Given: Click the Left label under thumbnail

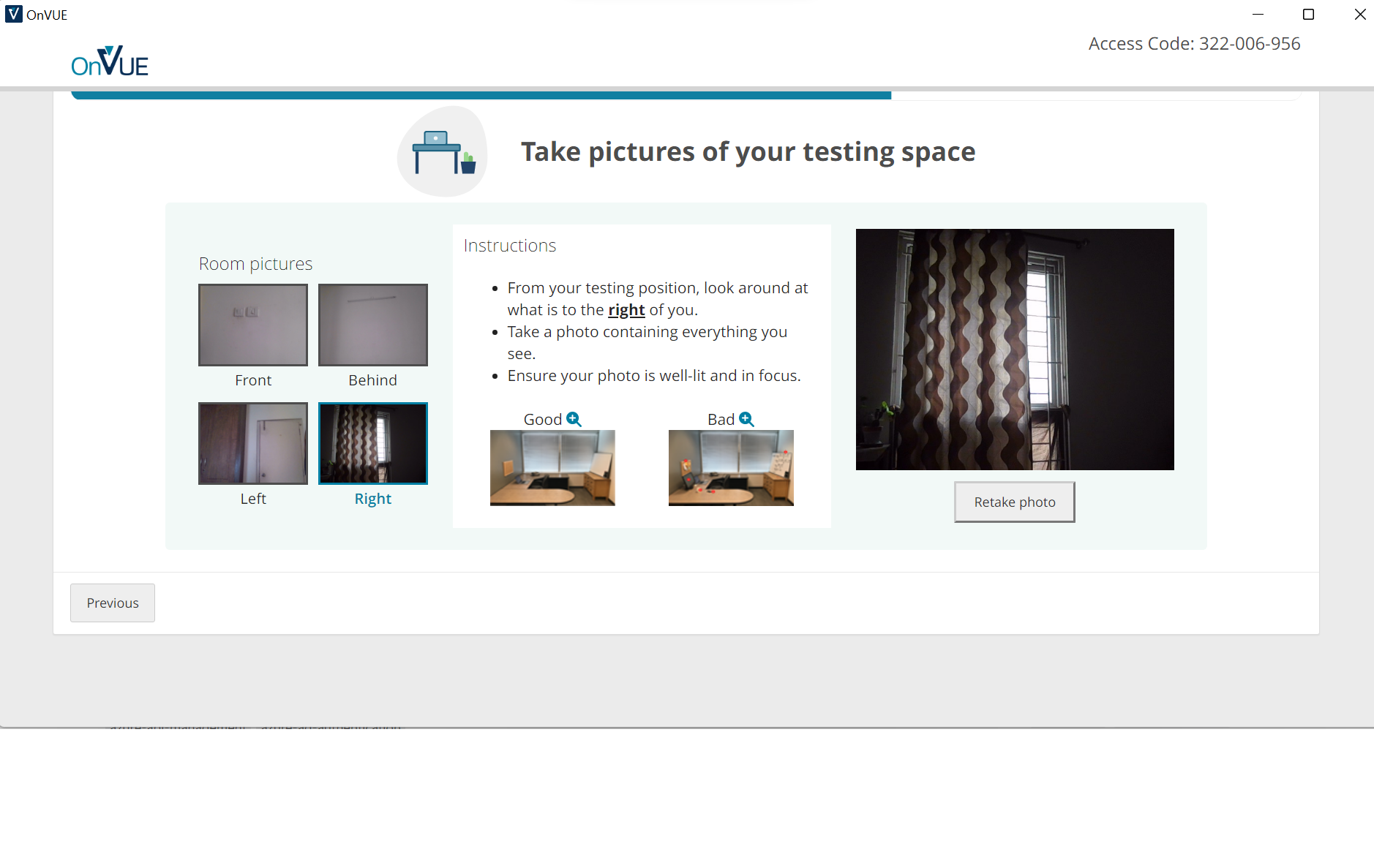Looking at the screenshot, I should [253, 499].
